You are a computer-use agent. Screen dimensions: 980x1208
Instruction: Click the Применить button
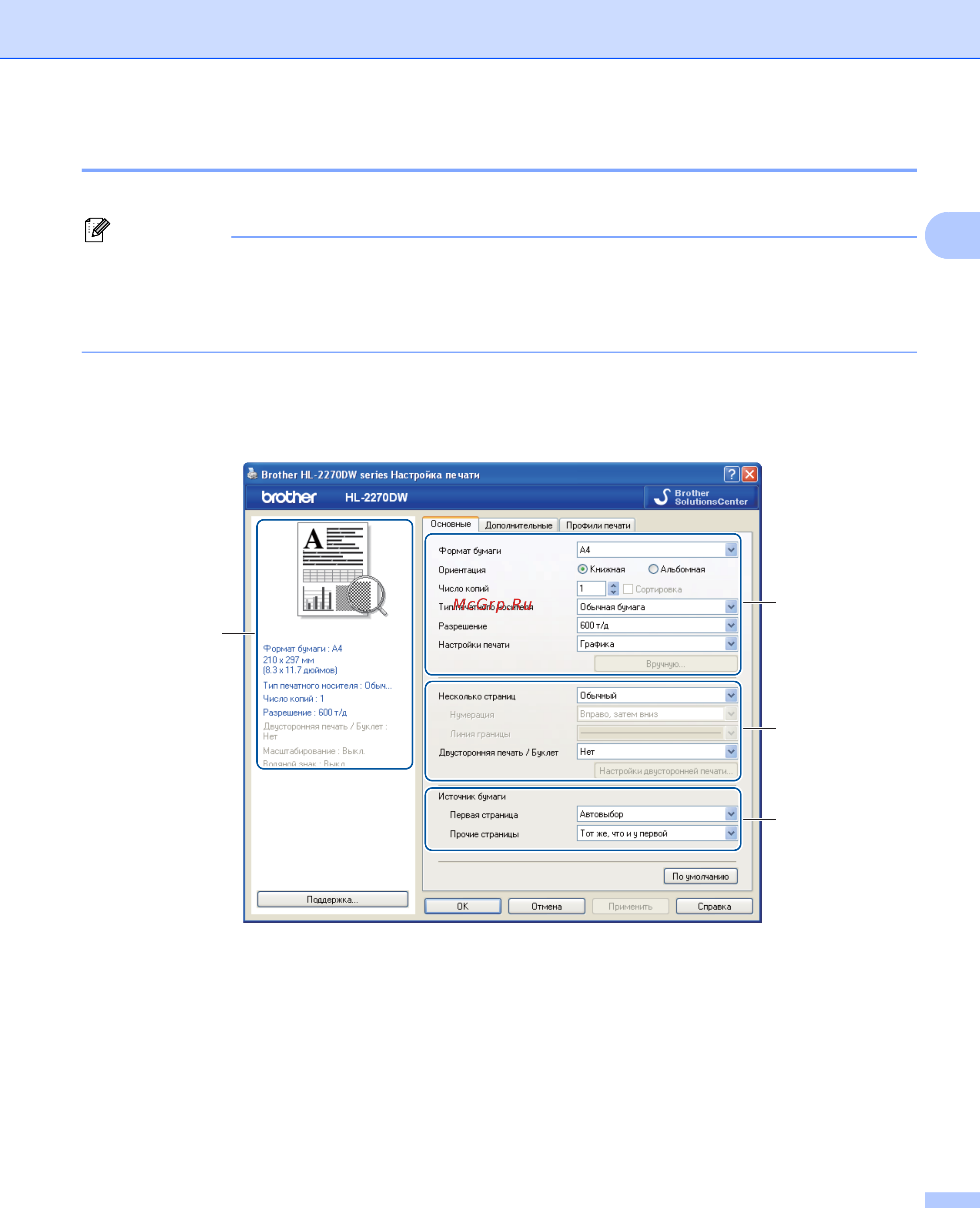630,907
